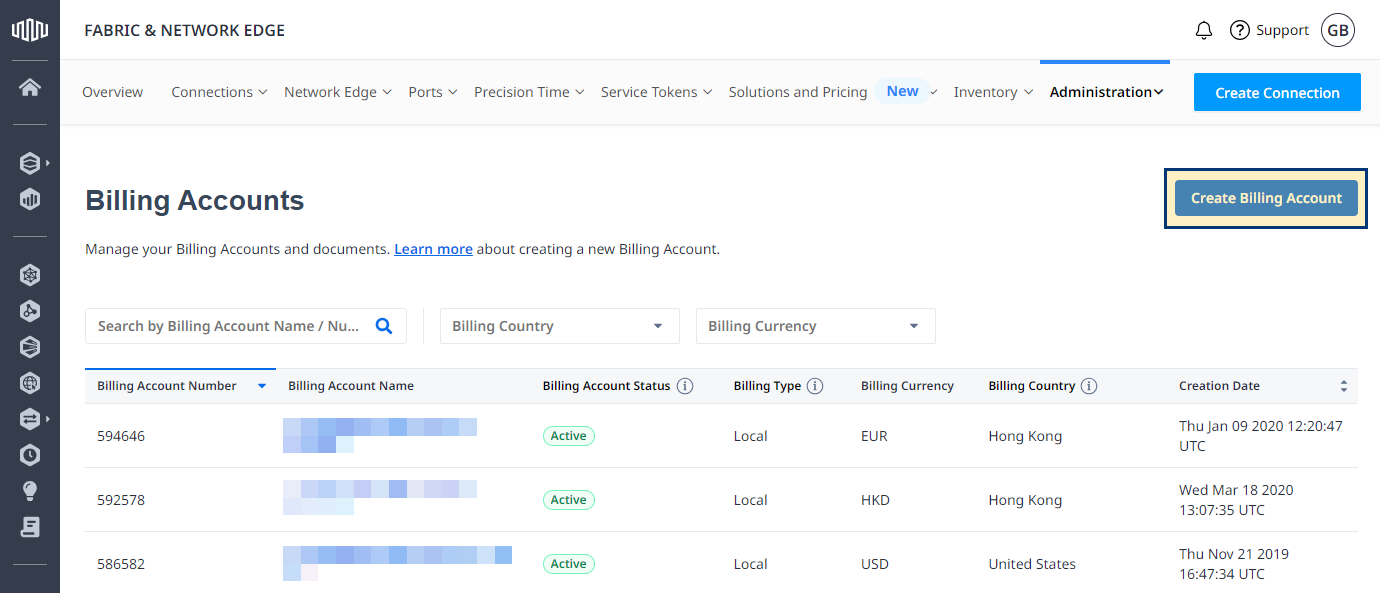
Task: Click Active status for account 594646
Action: 569,436
